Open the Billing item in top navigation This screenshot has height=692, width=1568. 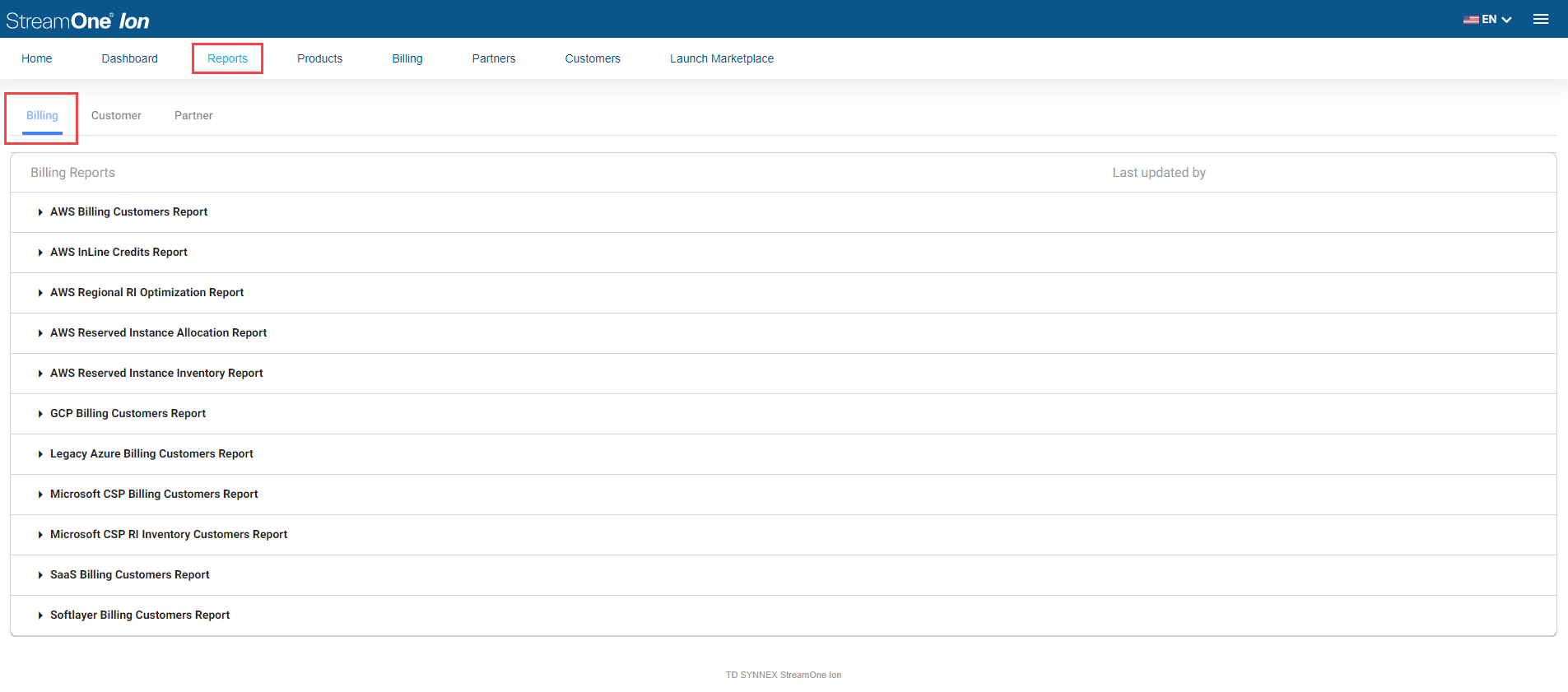(407, 58)
